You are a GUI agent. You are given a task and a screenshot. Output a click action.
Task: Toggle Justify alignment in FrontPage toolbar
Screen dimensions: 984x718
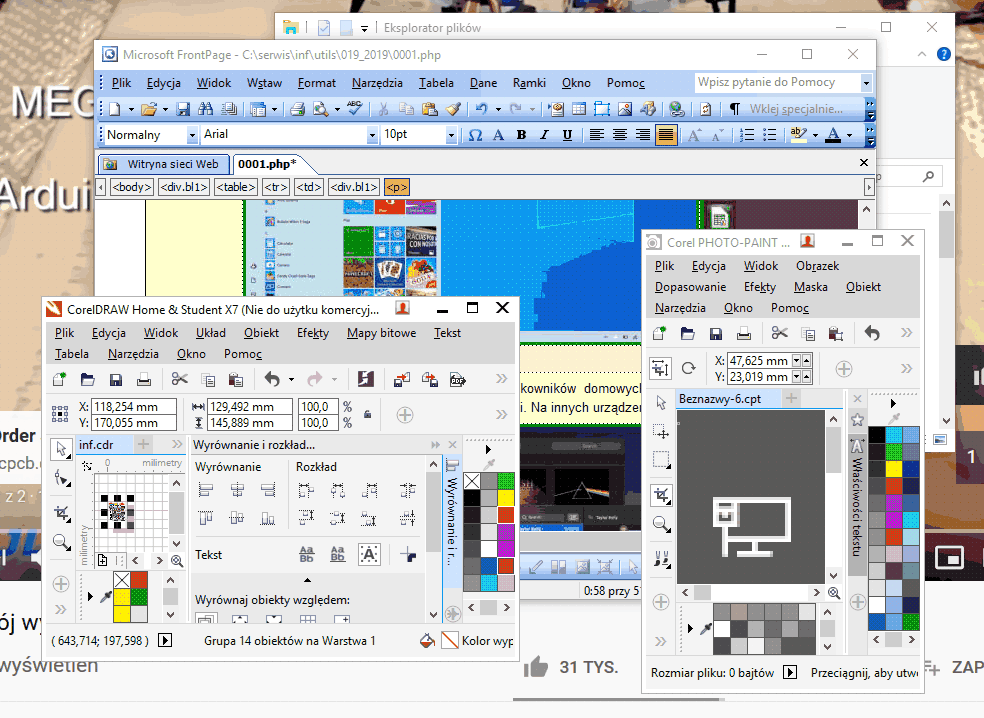tap(666, 135)
